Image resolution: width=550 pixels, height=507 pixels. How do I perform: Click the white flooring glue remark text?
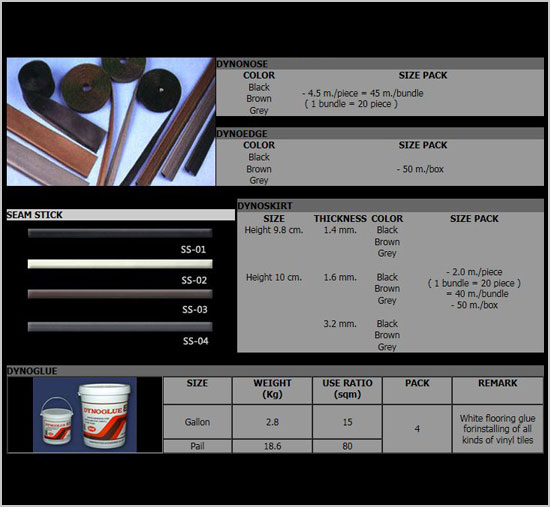[x=498, y=429]
